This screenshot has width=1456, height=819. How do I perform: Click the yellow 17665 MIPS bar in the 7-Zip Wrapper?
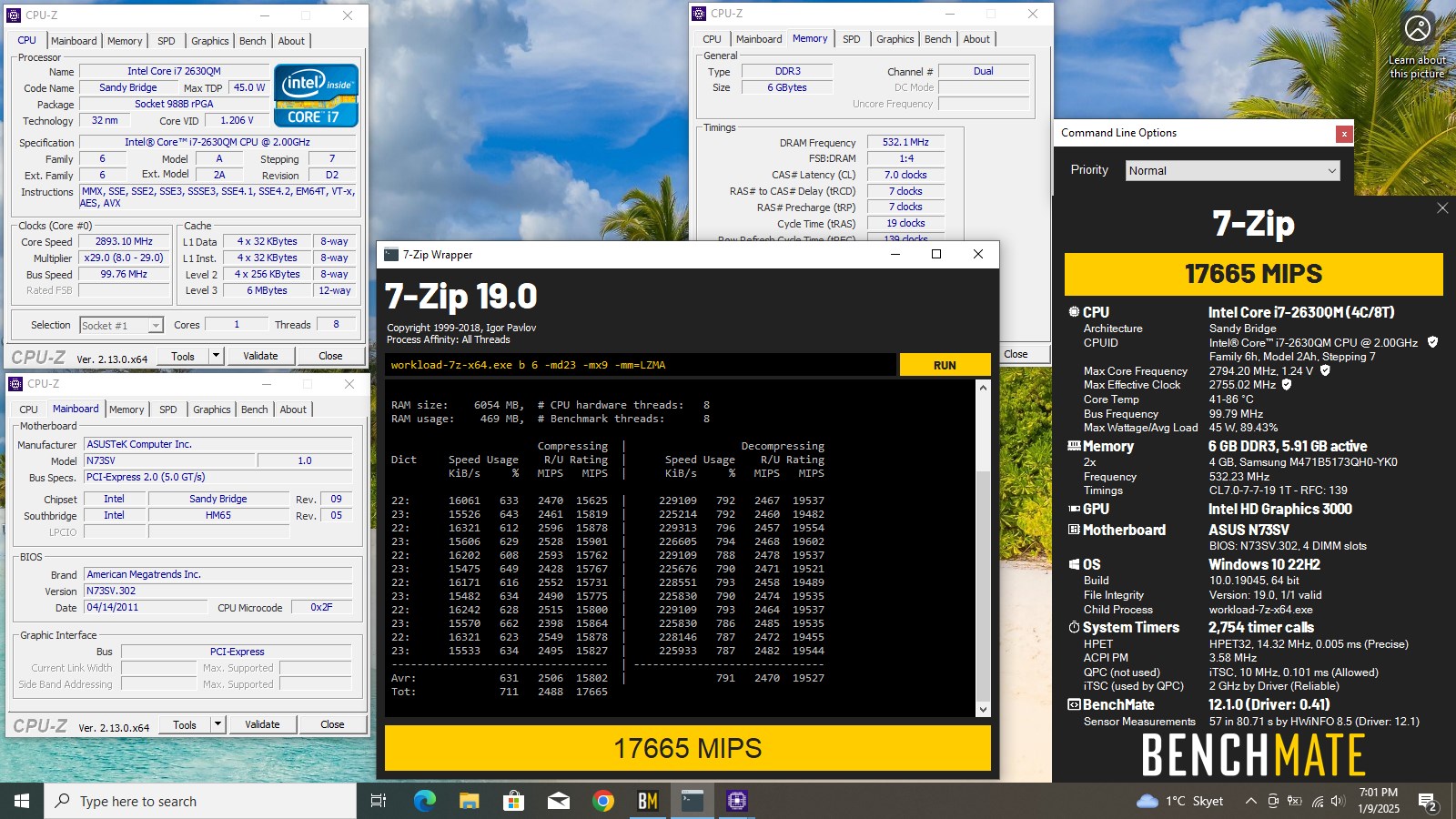(688, 748)
